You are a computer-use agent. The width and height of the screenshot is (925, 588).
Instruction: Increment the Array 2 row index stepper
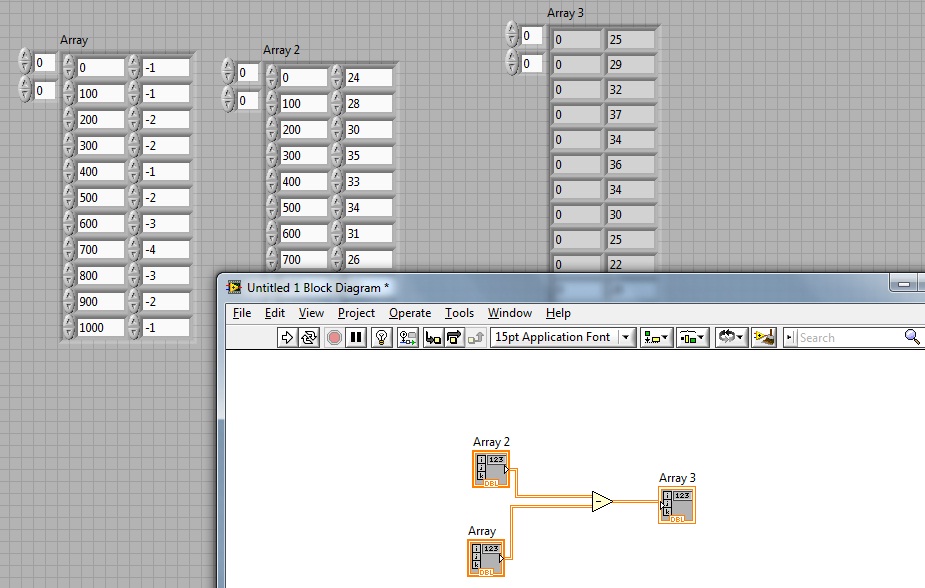(x=228, y=66)
